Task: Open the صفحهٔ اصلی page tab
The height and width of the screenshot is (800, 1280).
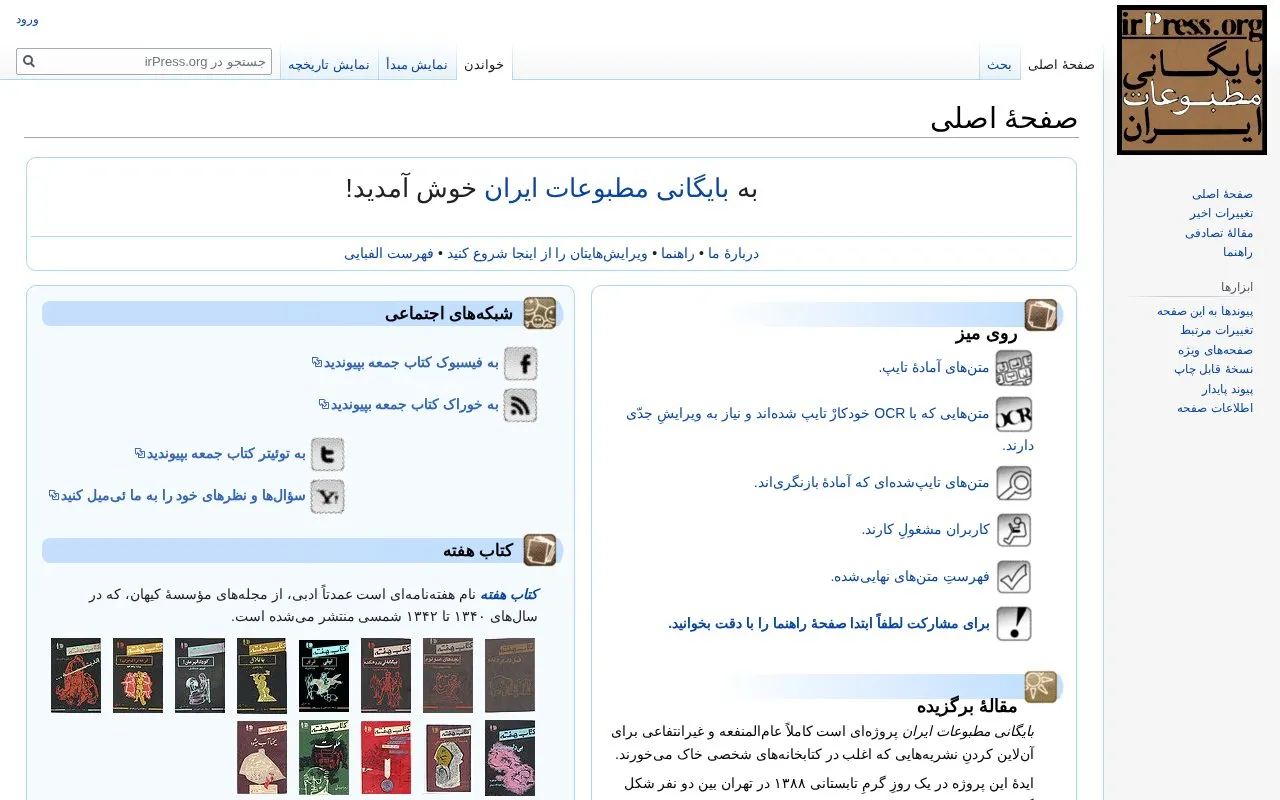Action: point(1061,64)
